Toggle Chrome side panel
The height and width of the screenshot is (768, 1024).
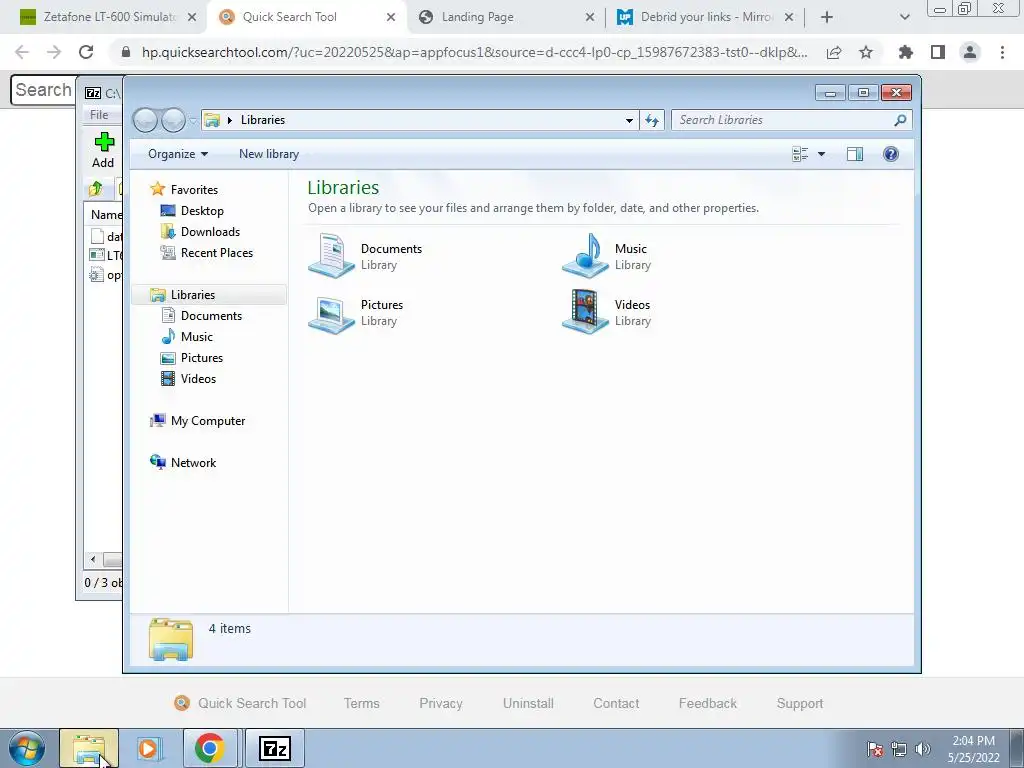pyautogui.click(x=938, y=52)
